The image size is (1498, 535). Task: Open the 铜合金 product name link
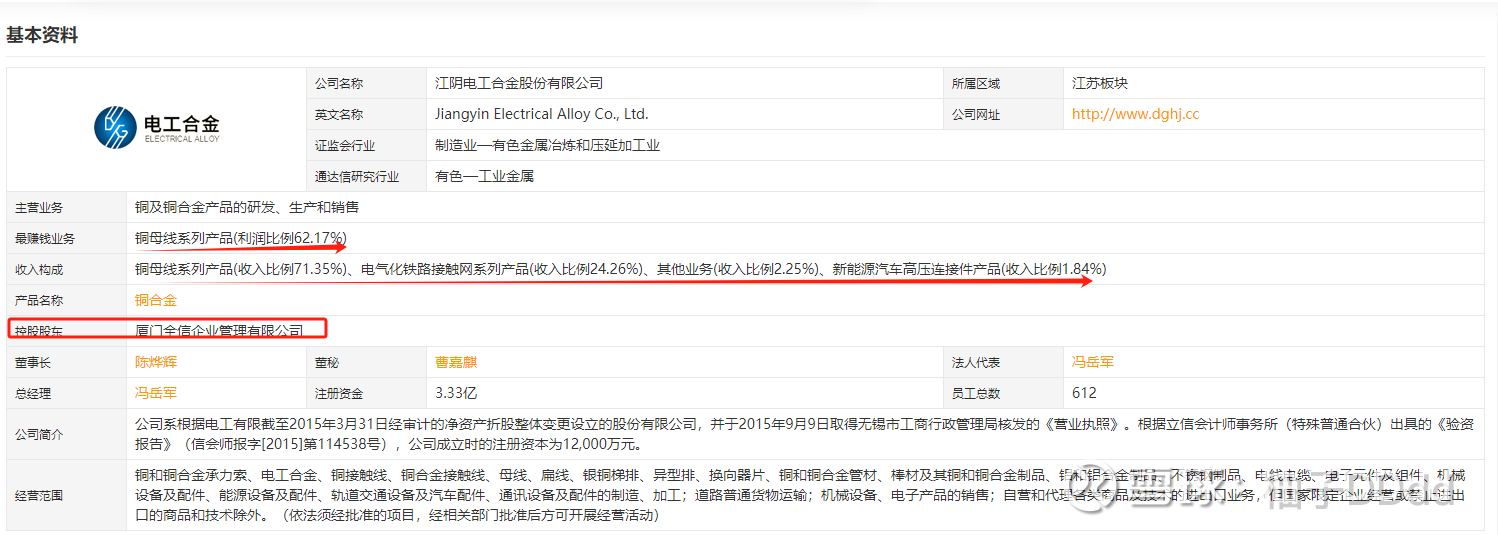click(156, 300)
